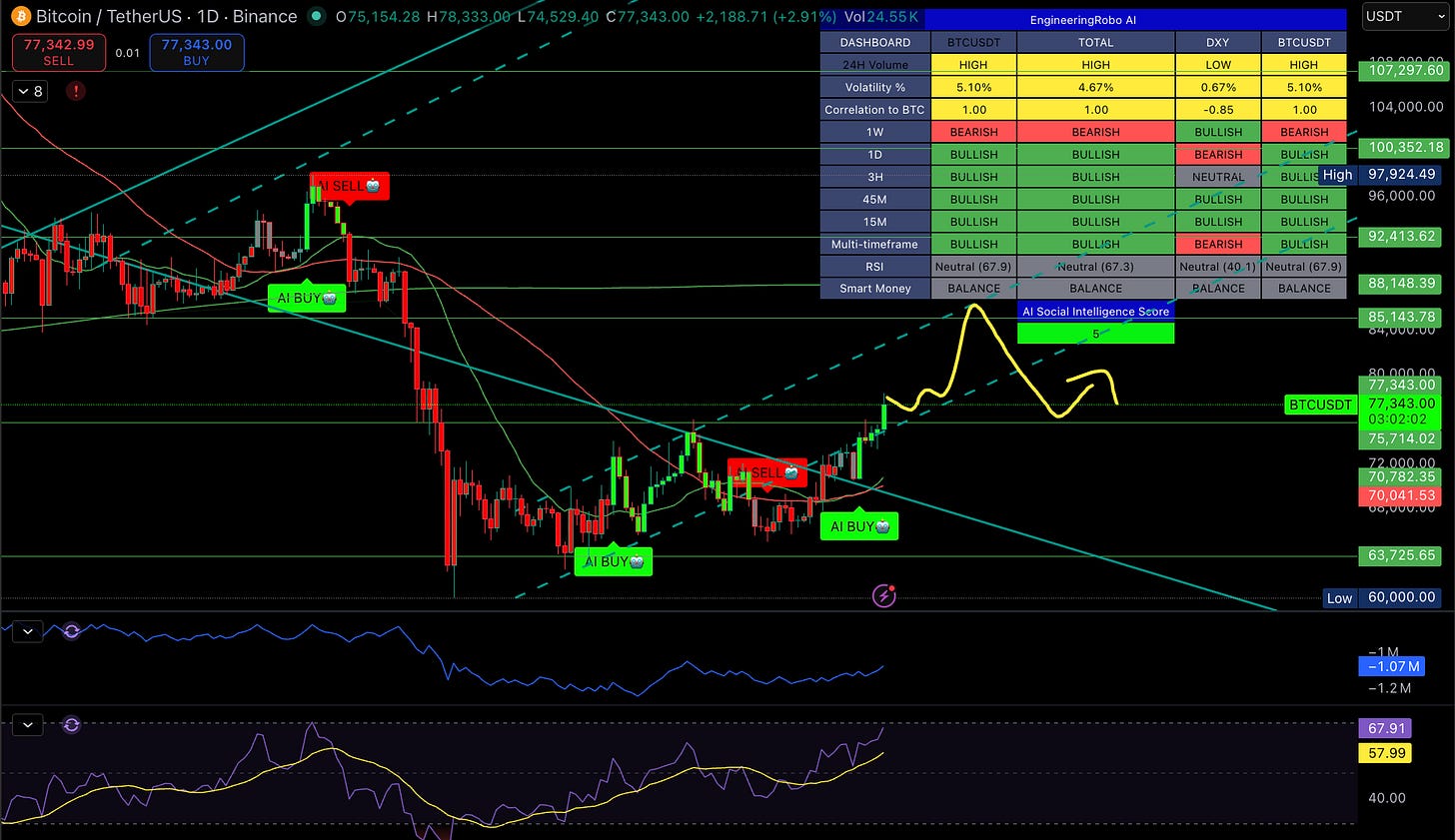Click the Multi-timeframe row label
The image size is (1455, 840).
pos(875,244)
